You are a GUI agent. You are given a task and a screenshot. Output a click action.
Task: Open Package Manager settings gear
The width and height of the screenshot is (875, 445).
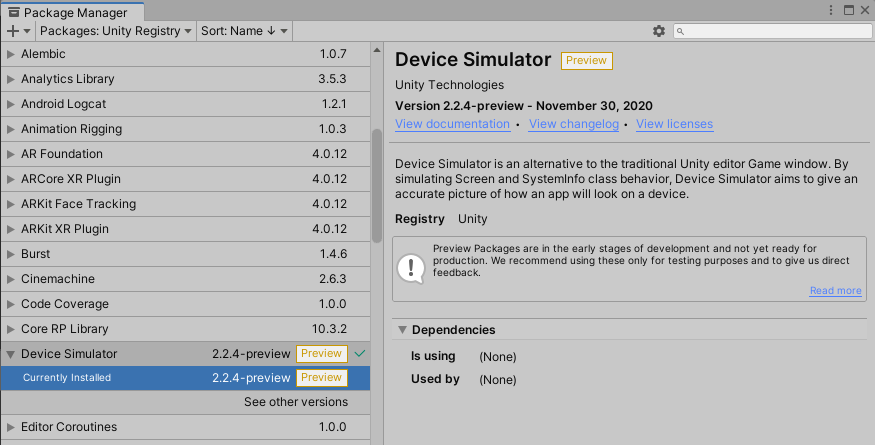click(x=658, y=31)
